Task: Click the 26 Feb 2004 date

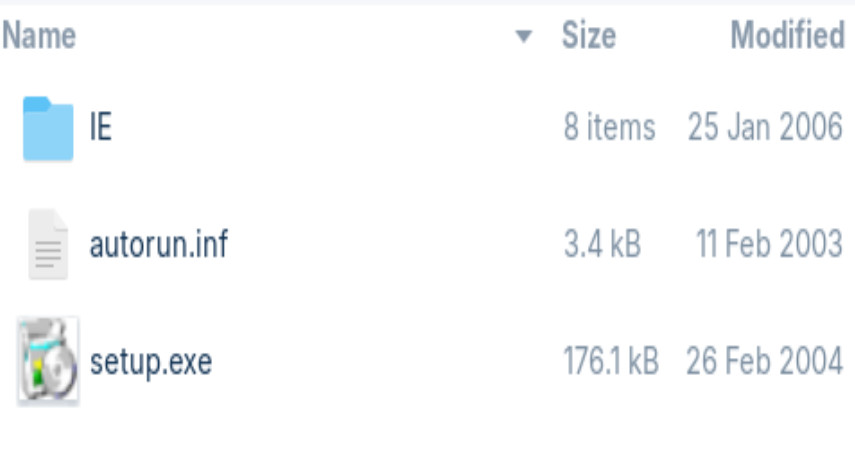Action: [x=765, y=361]
